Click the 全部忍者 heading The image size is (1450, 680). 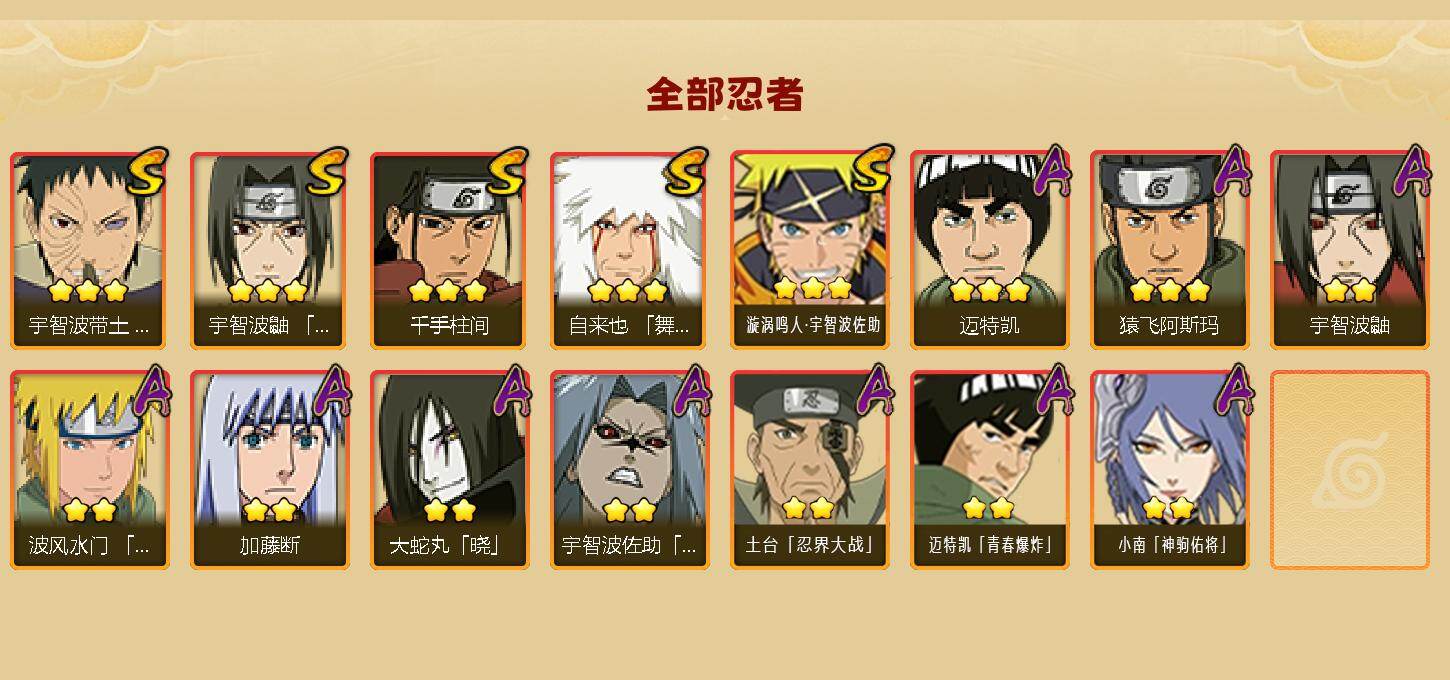coord(725,95)
